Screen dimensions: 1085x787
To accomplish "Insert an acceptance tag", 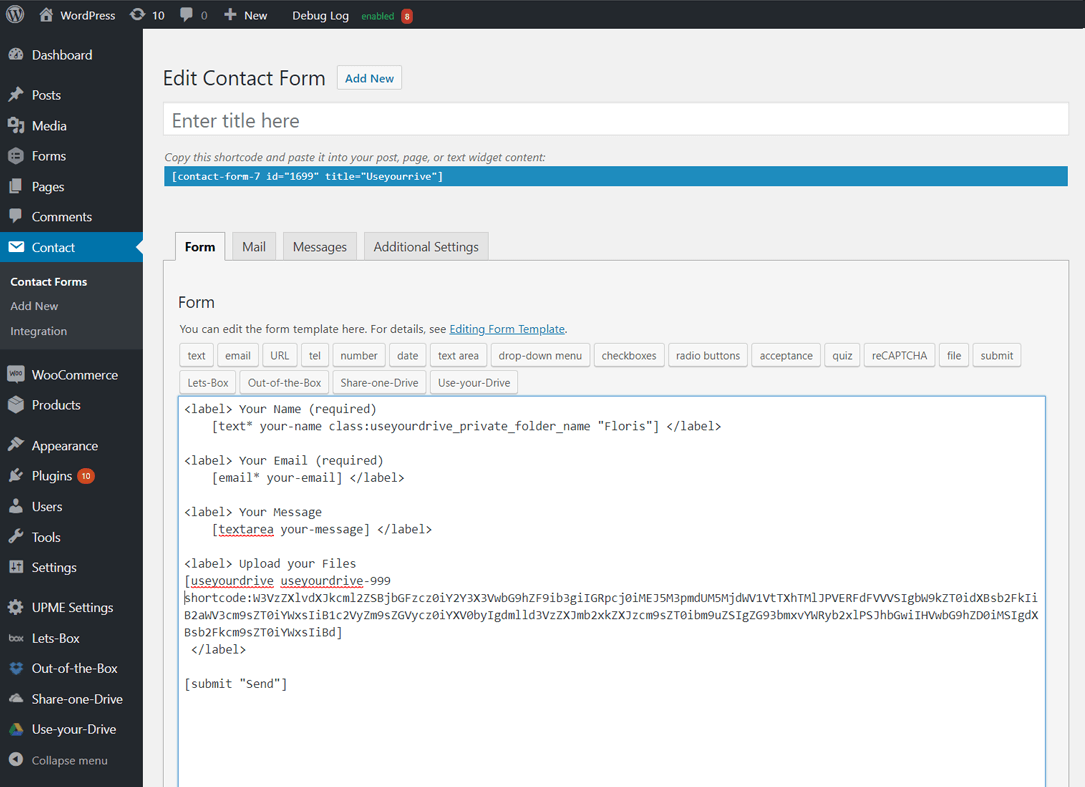I will [786, 355].
